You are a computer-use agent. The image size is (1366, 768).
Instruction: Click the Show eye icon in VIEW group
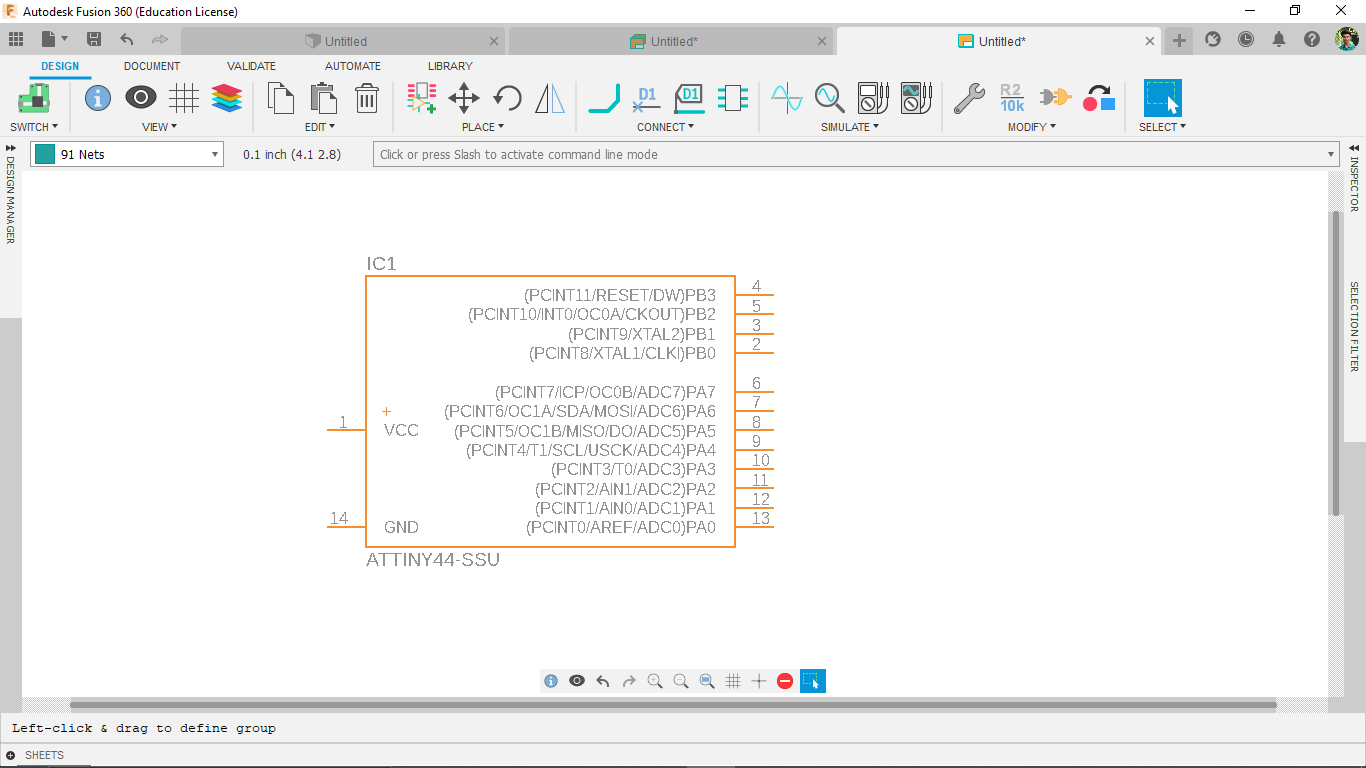(140, 98)
